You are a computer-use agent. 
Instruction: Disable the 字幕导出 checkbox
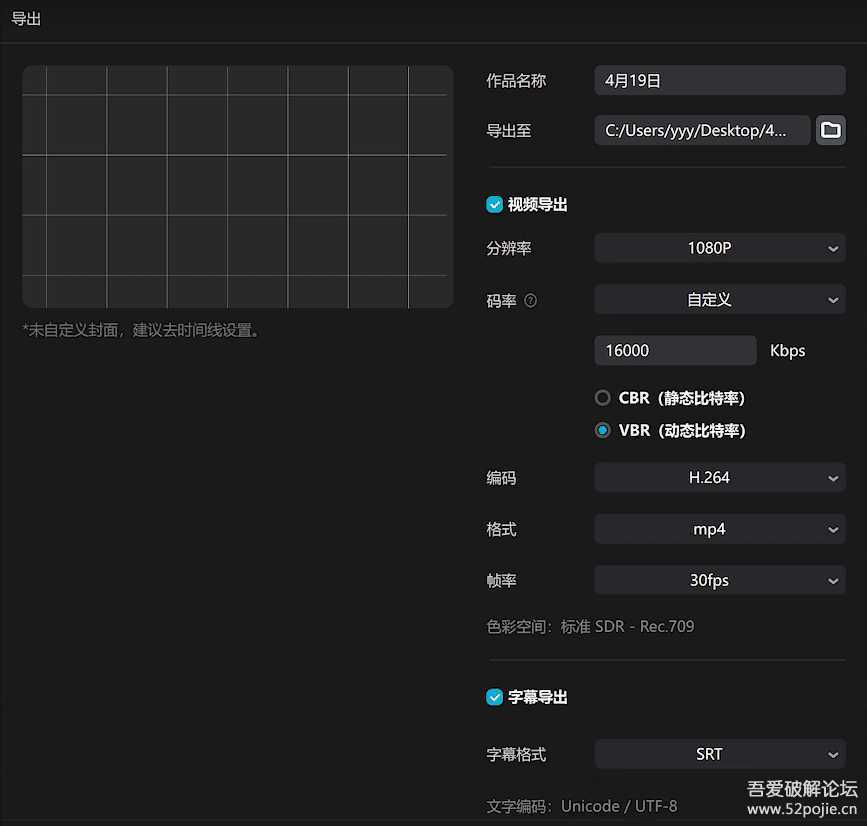(x=494, y=697)
